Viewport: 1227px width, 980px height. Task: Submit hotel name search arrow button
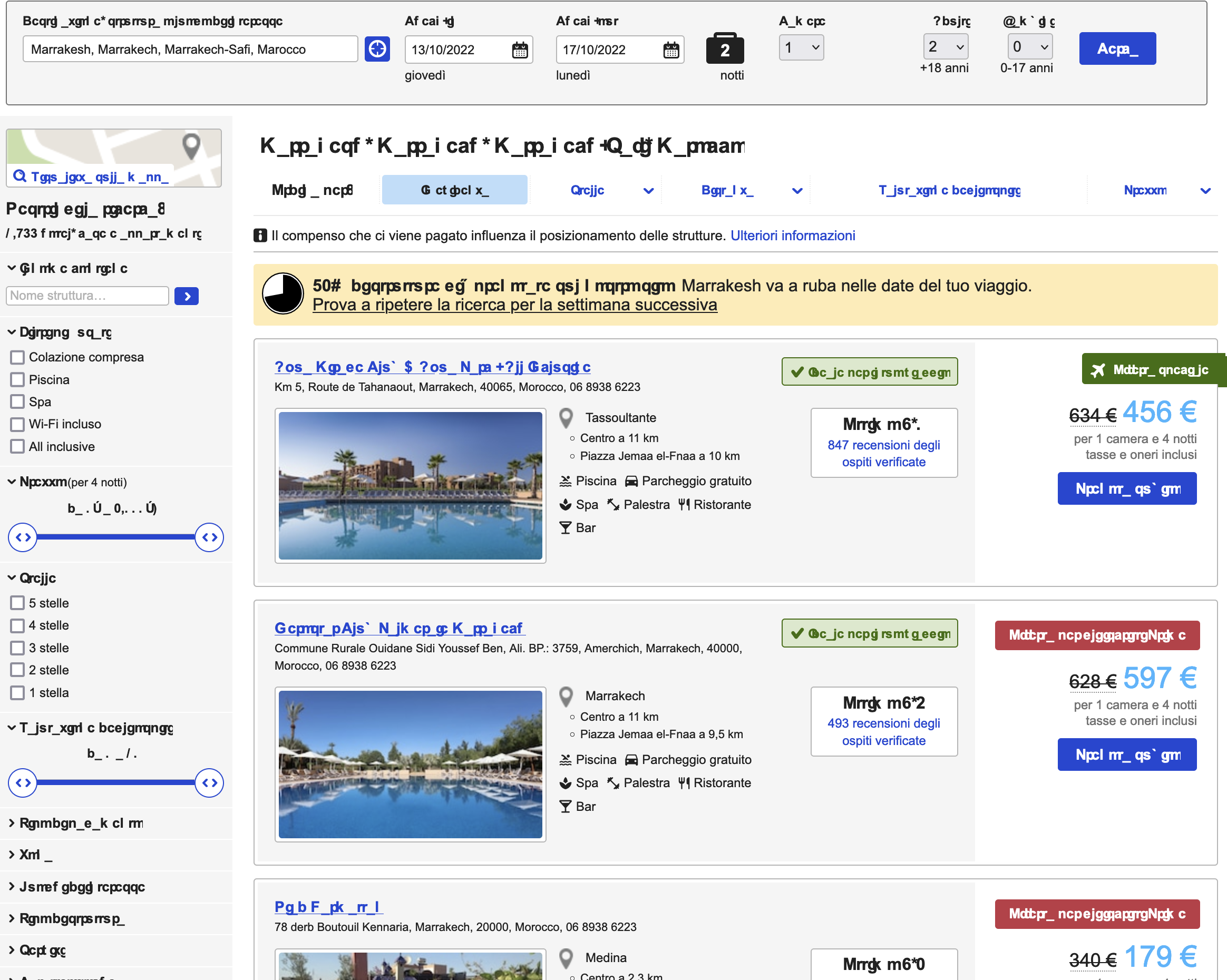click(x=187, y=296)
